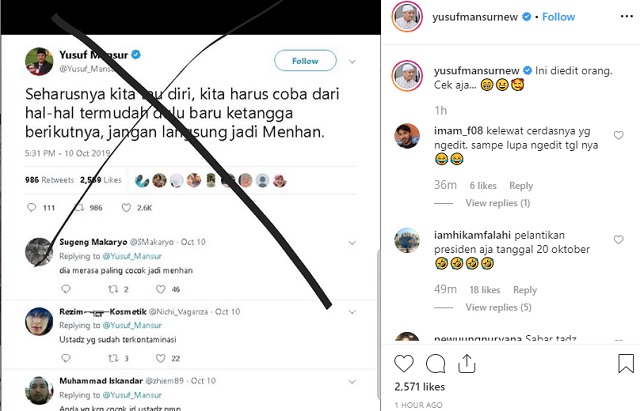
Task: Open the three-dot more options menu
Action: point(627,16)
